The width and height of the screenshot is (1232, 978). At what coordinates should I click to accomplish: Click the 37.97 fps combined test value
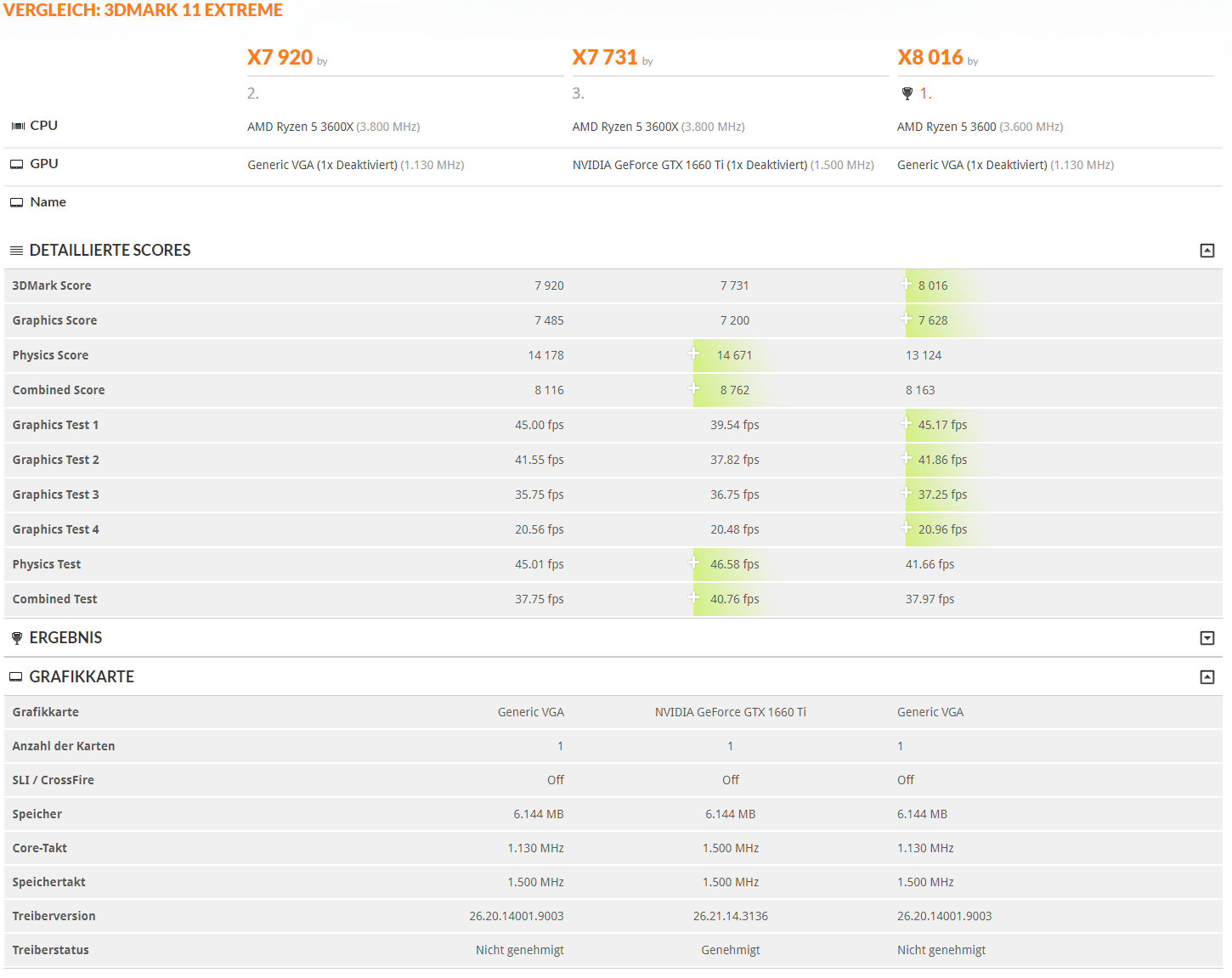[930, 599]
